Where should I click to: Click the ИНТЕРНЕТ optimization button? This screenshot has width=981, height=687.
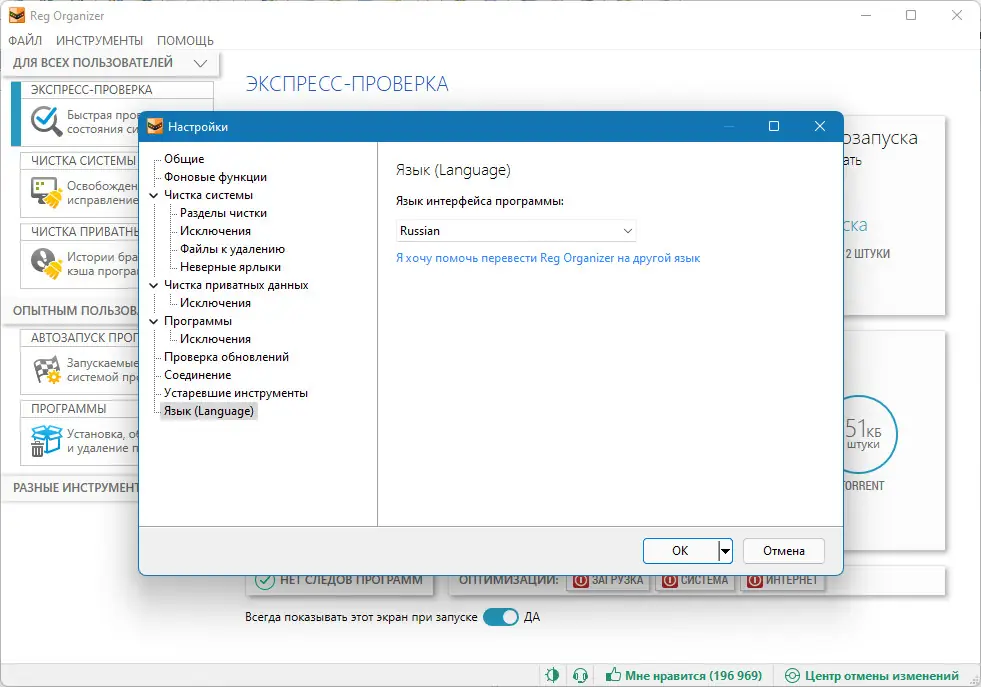[x=783, y=581]
